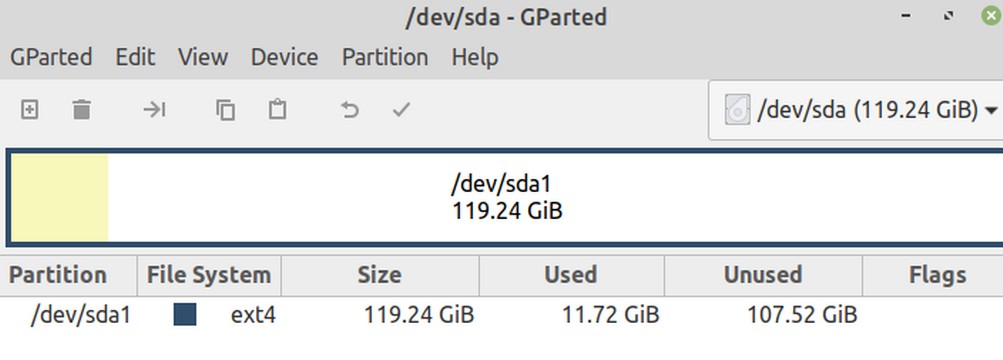Click the Size column header
This screenshot has width=1003, height=360.
tap(380, 275)
